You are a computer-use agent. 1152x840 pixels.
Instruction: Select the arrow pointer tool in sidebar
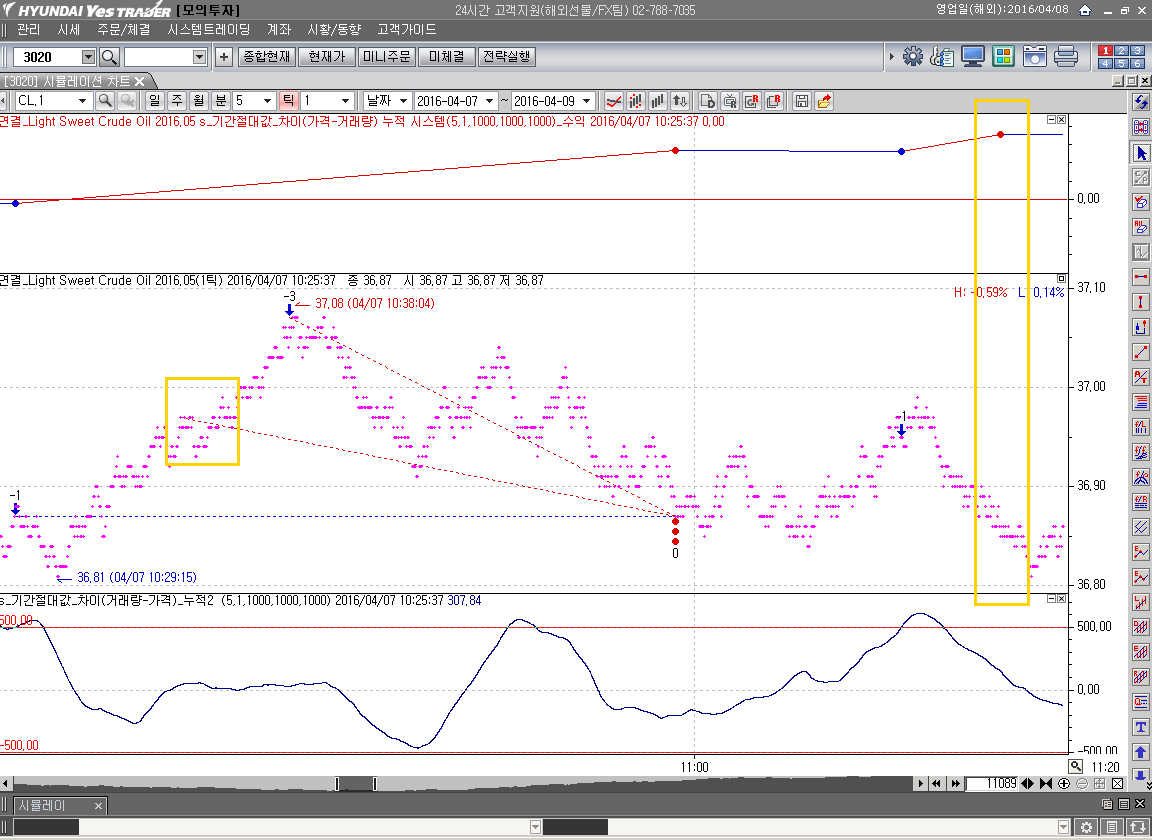[x=1141, y=152]
